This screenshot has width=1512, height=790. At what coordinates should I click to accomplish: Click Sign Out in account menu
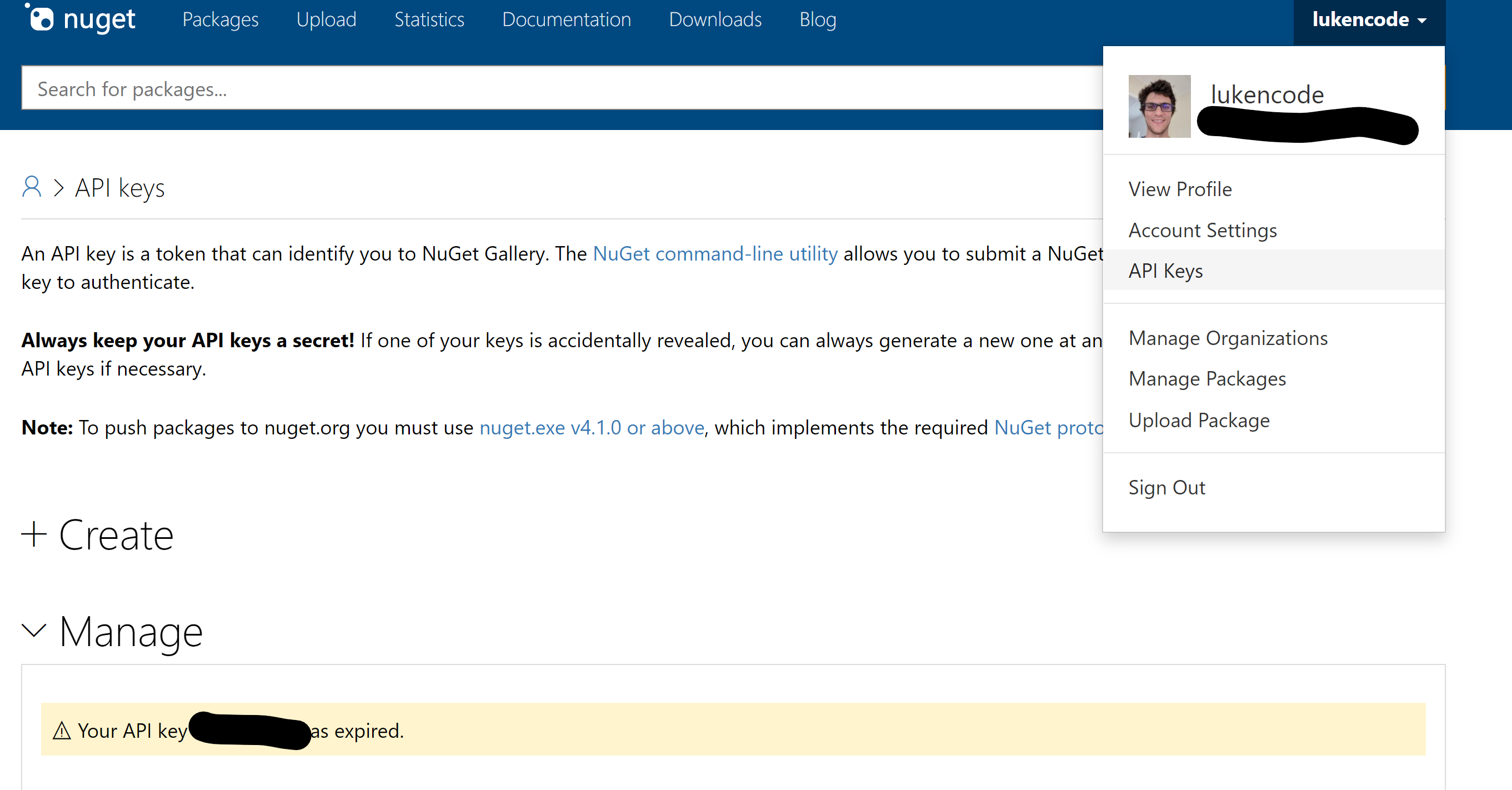1167,487
